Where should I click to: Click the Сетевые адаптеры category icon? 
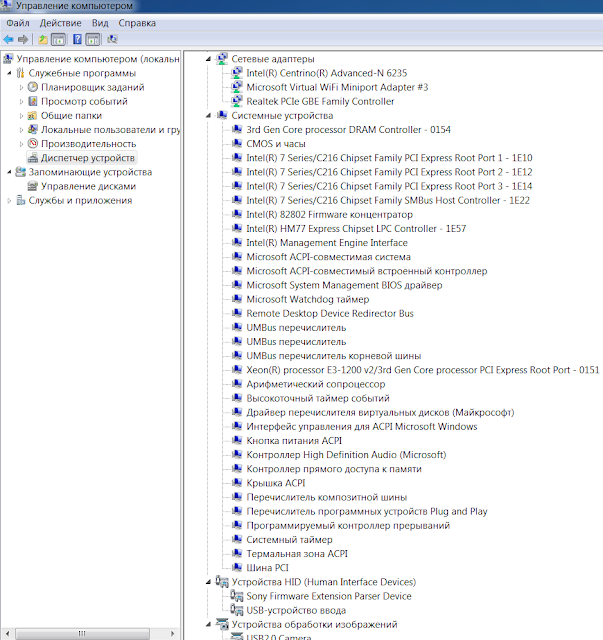coord(222,59)
